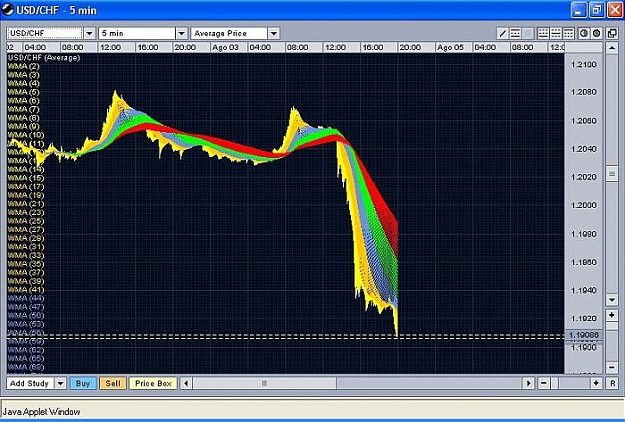Click the 1.1940 price axis label
The image size is (625, 422).
click(x=584, y=290)
